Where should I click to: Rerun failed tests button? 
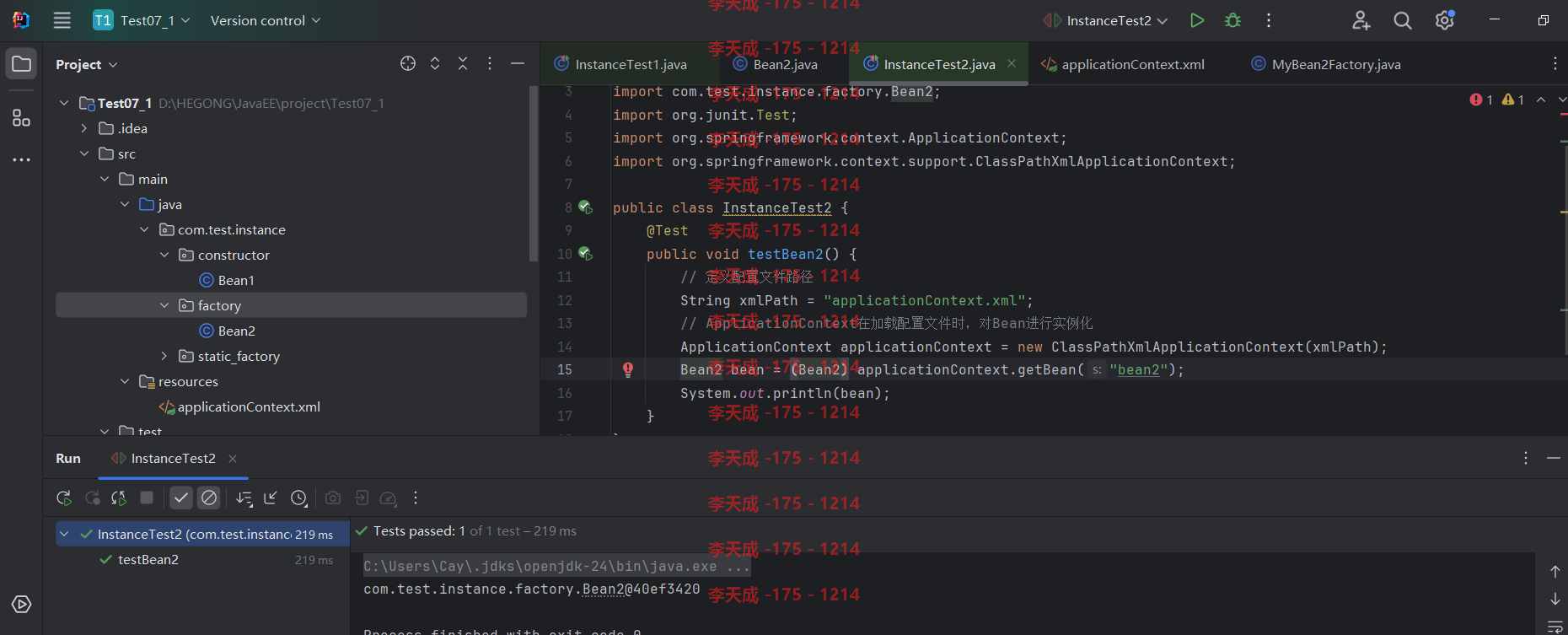pos(93,498)
